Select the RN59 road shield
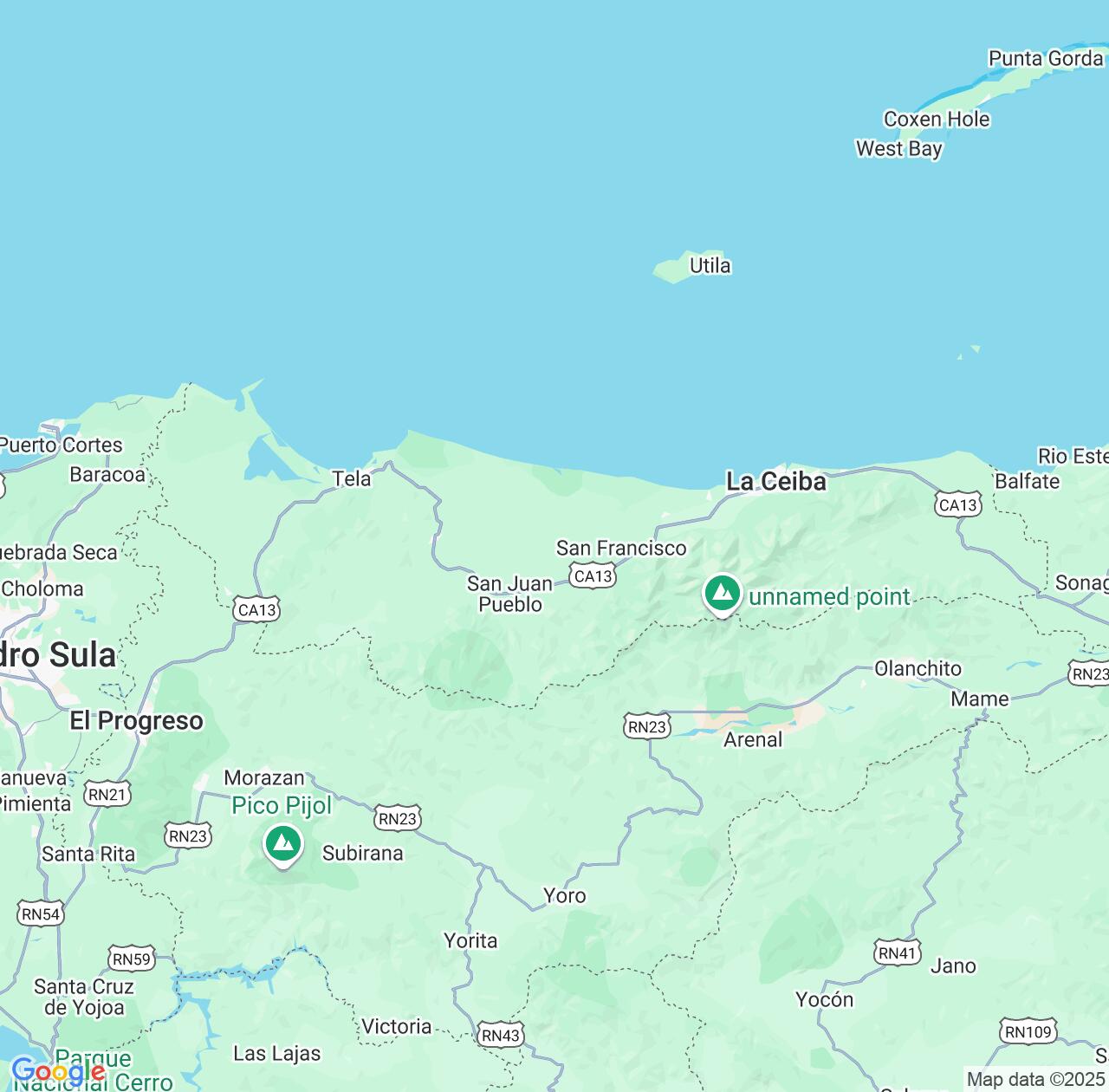Image resolution: width=1109 pixels, height=1092 pixels. coord(132,959)
